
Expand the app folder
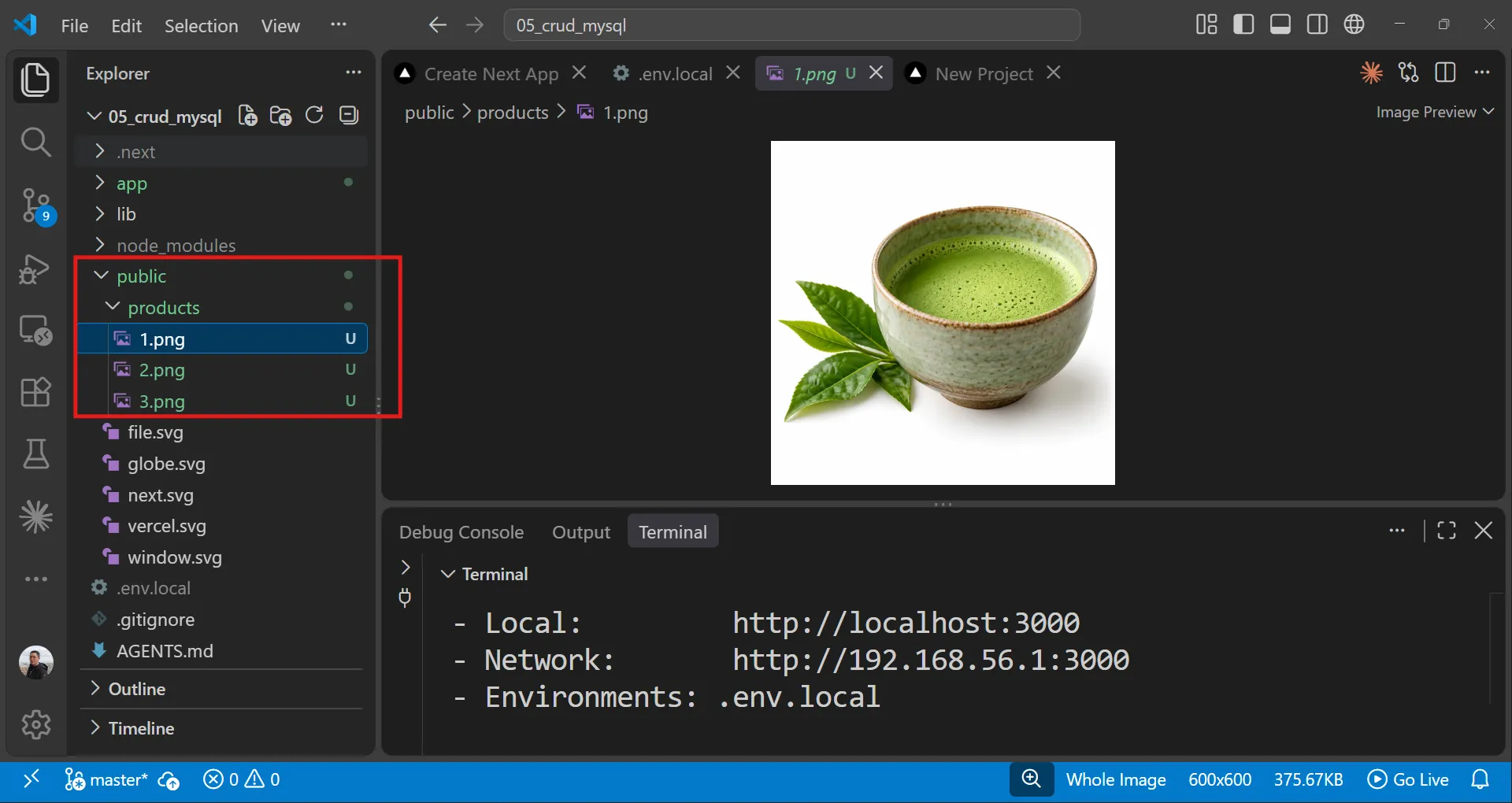(222, 183)
